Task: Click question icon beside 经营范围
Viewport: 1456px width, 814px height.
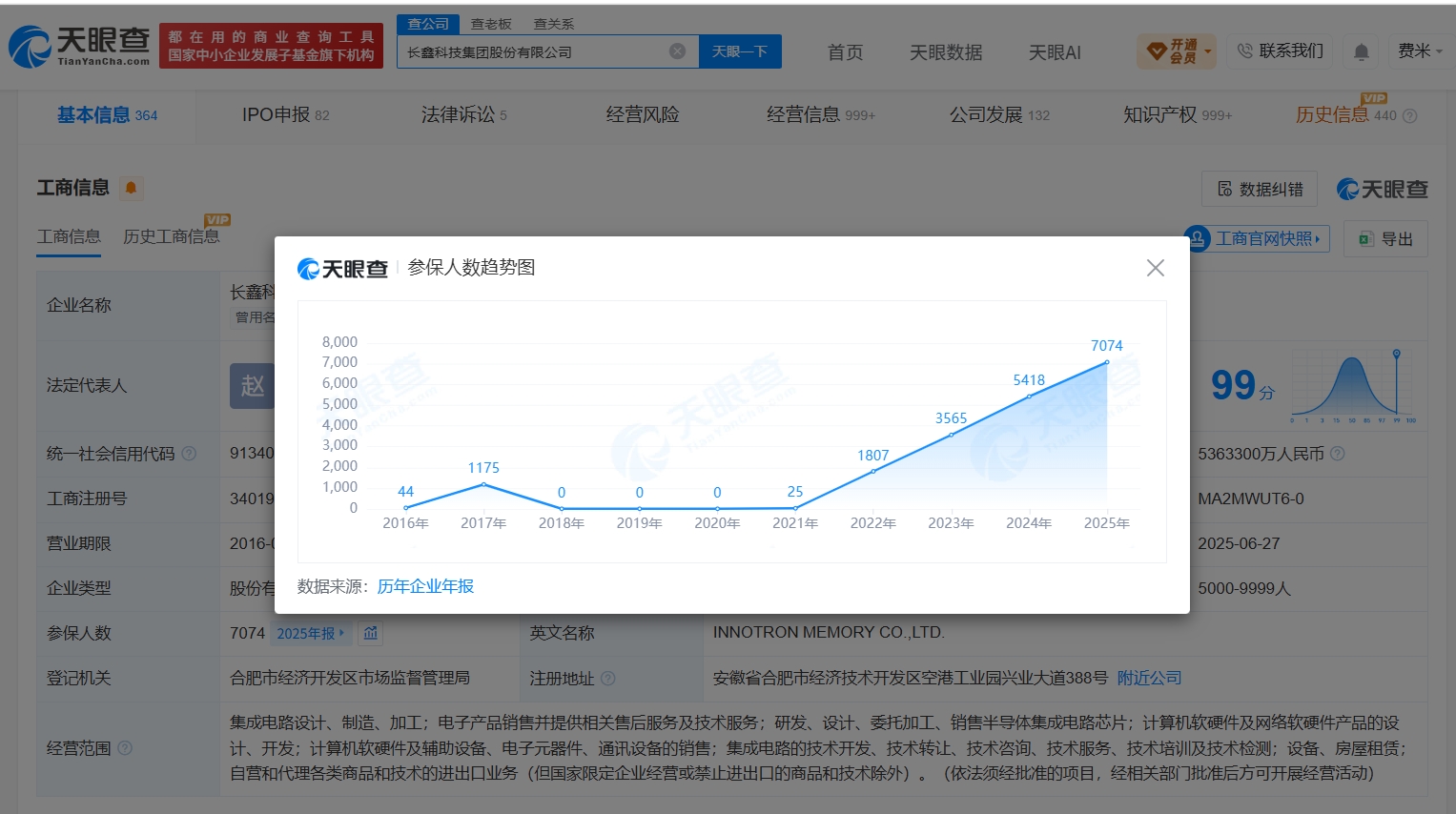Action: (125, 748)
